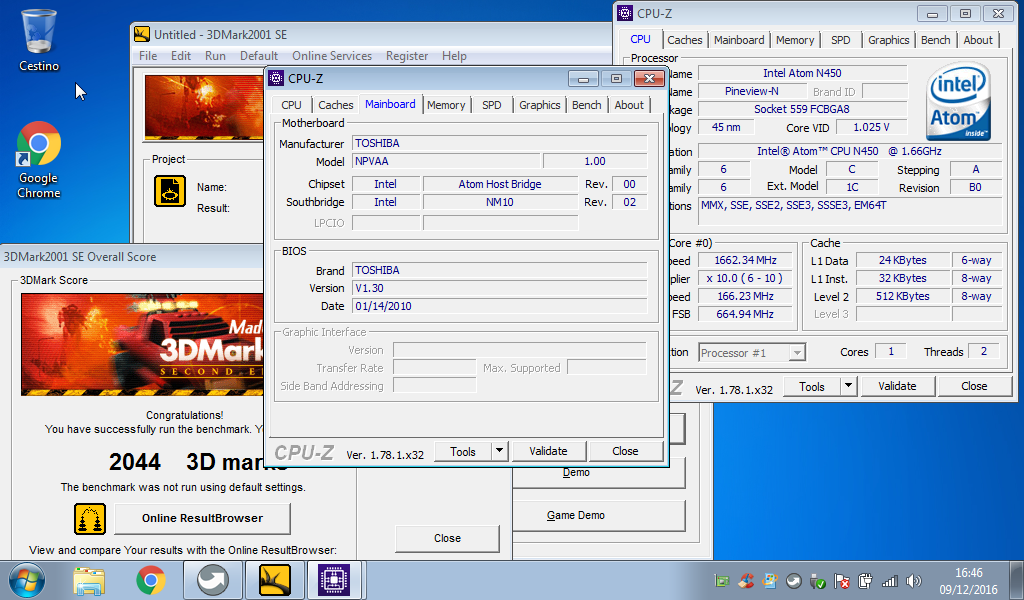This screenshot has height=600, width=1024.
Task: Open the CCleaner tray icon
Action: pos(746,580)
